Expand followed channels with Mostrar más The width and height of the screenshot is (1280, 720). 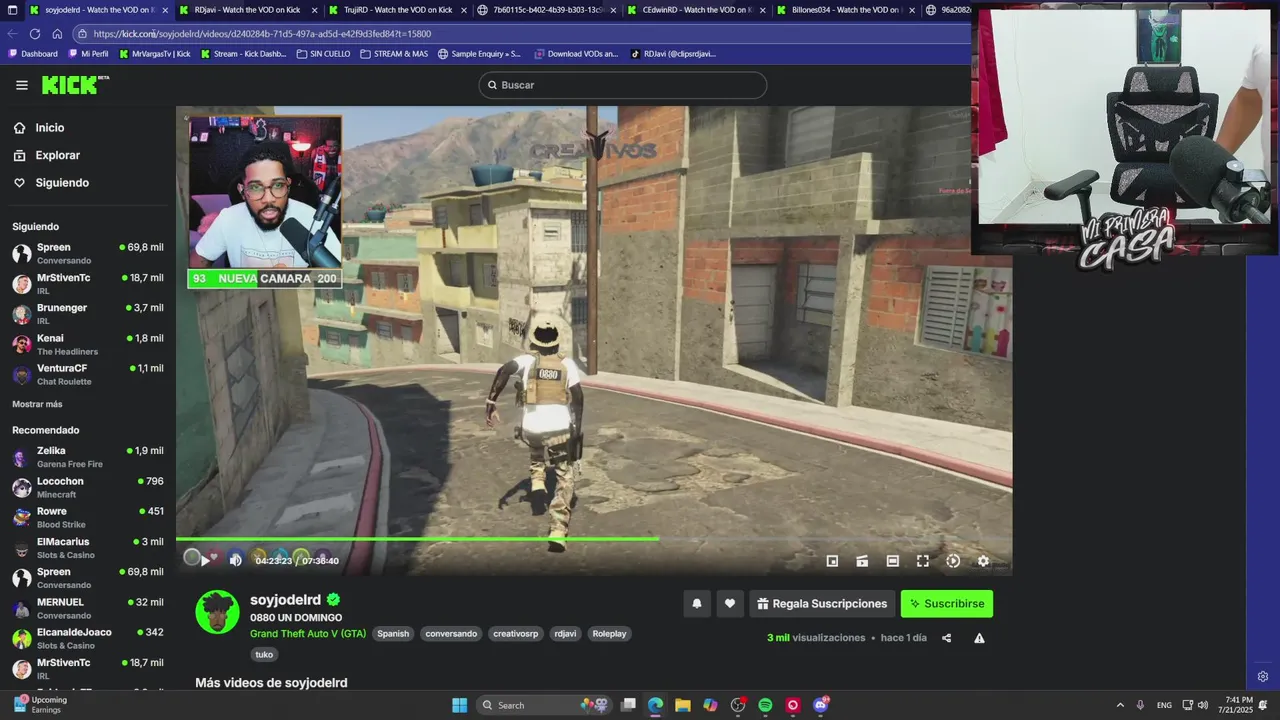[x=37, y=404]
